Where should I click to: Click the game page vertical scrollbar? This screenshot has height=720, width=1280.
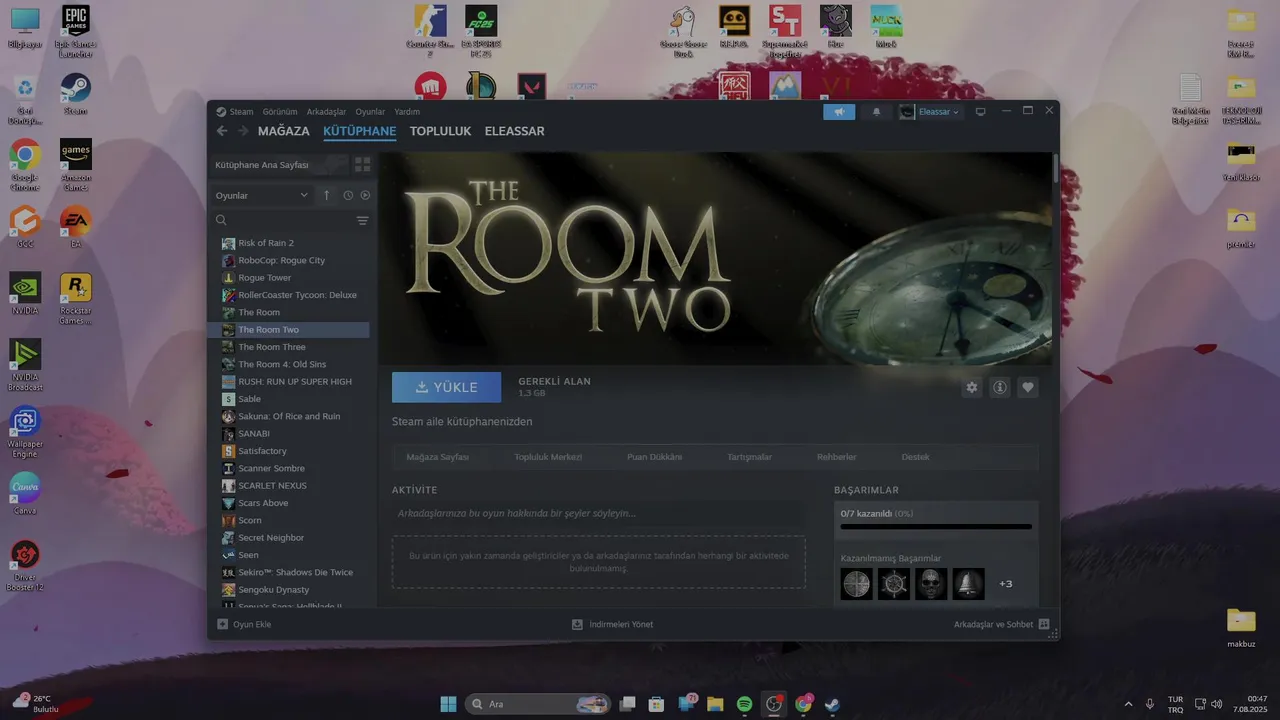point(1055,167)
